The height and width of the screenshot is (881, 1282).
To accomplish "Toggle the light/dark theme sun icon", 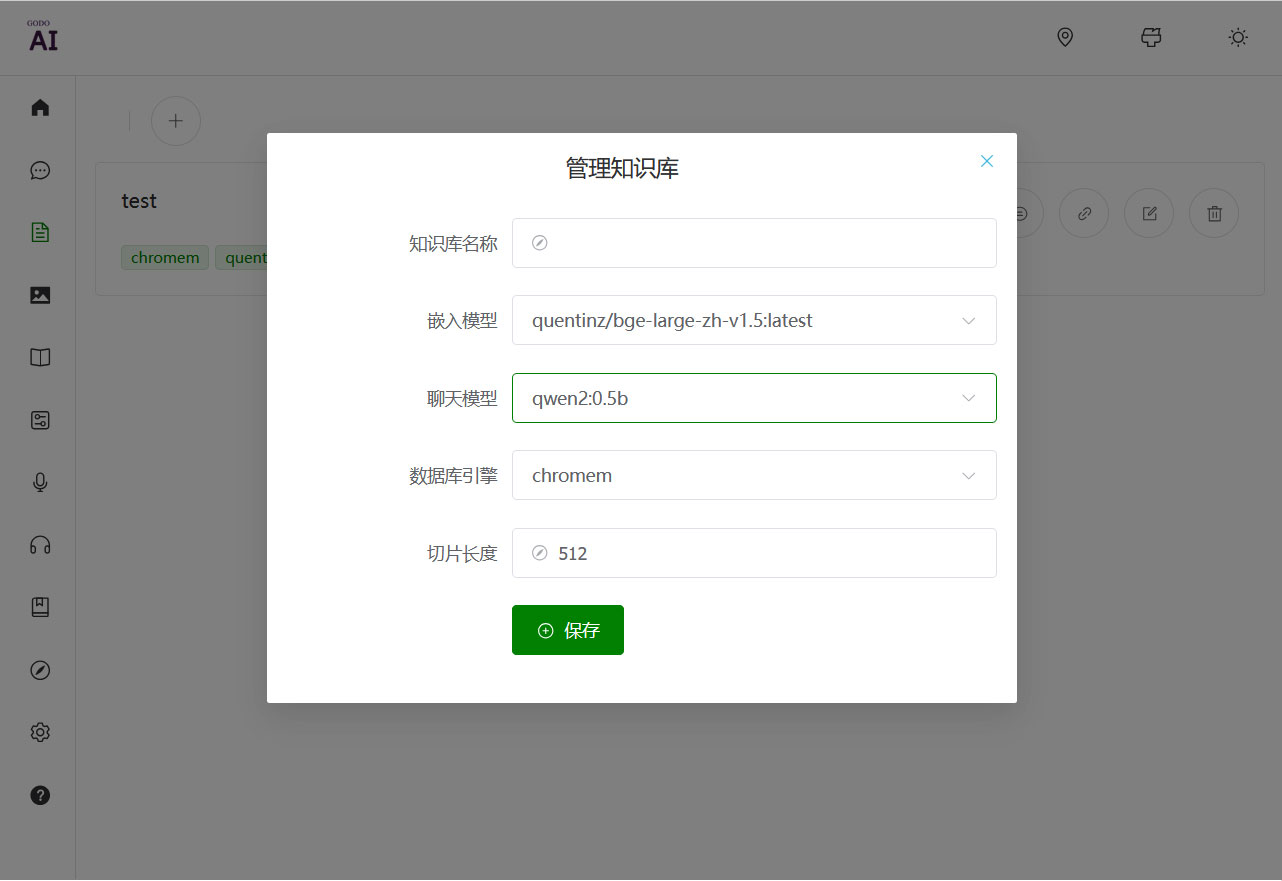I will point(1238,38).
